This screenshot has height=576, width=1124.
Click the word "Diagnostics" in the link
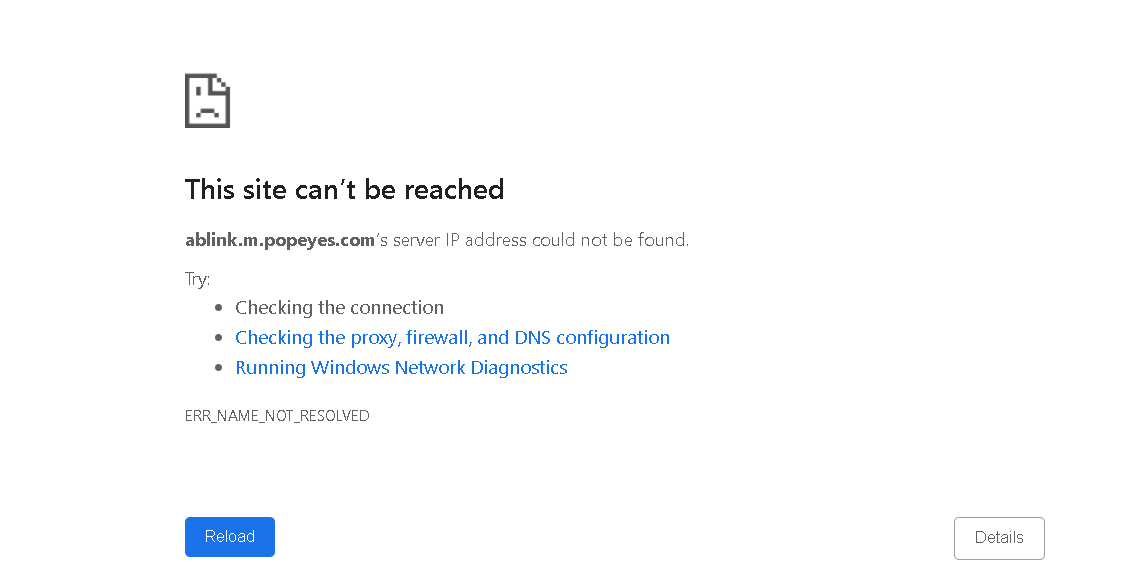coord(519,368)
